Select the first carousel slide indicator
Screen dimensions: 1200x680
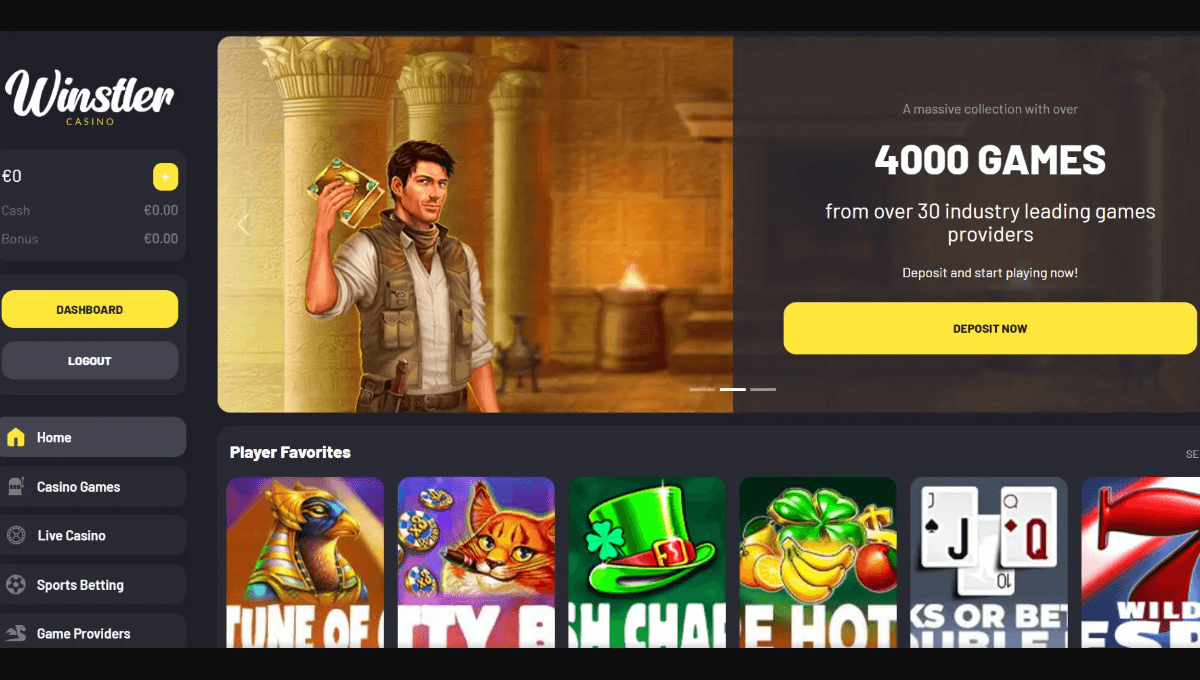tap(702, 389)
